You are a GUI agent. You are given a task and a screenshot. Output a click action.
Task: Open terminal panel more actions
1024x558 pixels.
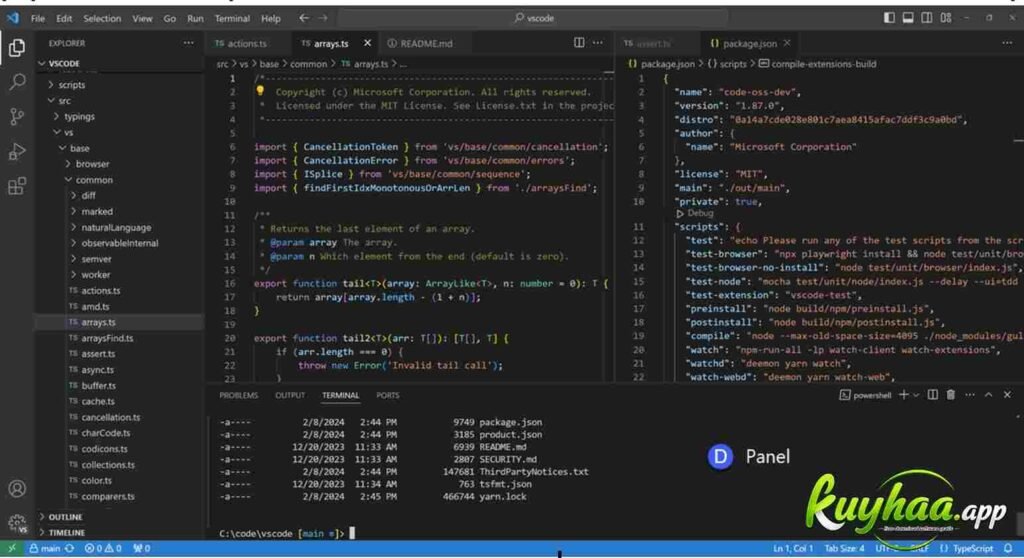tap(970, 395)
